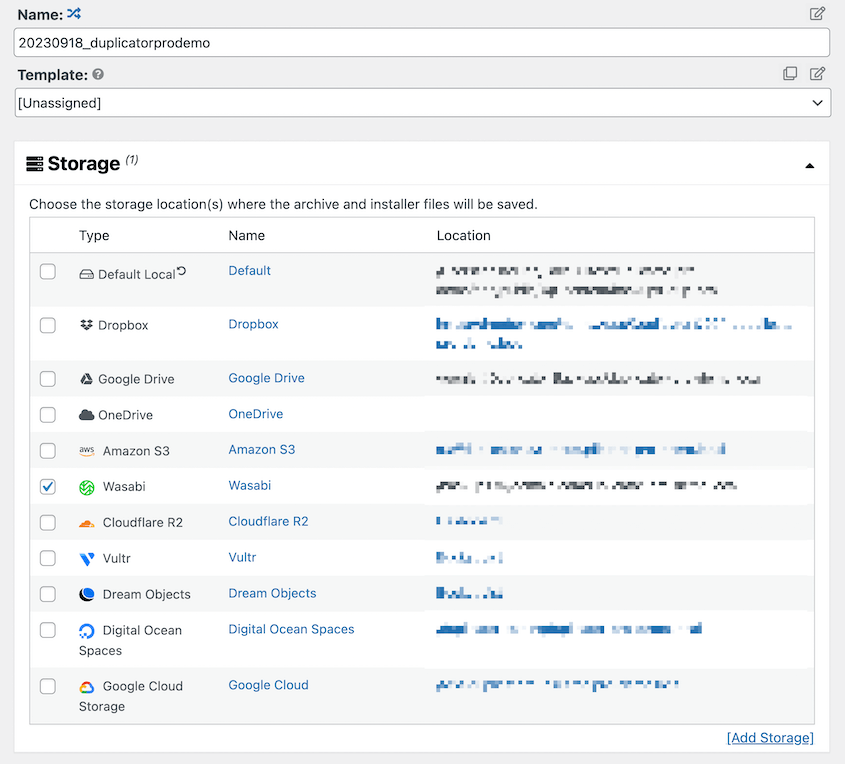The height and width of the screenshot is (764, 845).
Task: Tick the Google Drive storage checkbox
Action: pyautogui.click(x=48, y=379)
